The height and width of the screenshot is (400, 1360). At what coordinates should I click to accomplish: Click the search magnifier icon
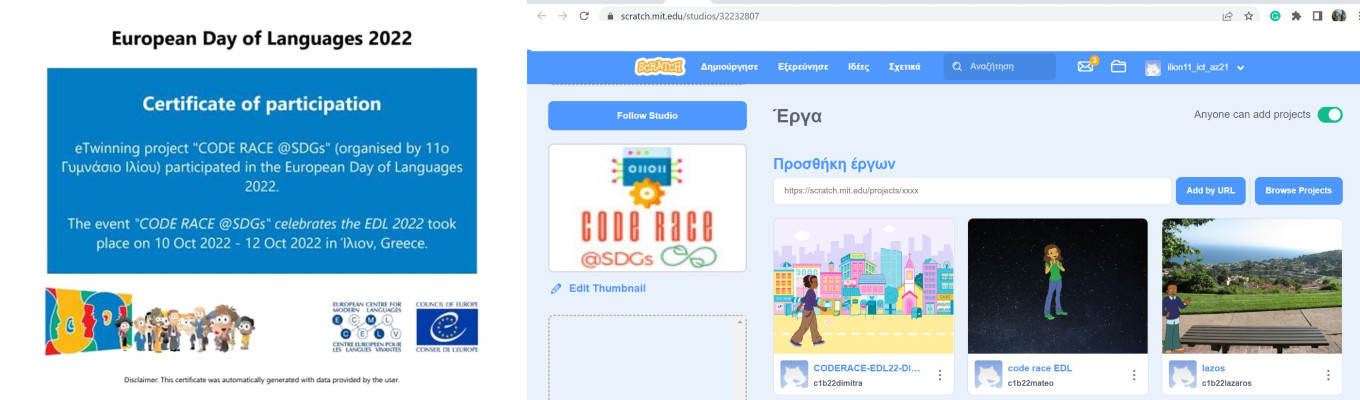point(957,67)
